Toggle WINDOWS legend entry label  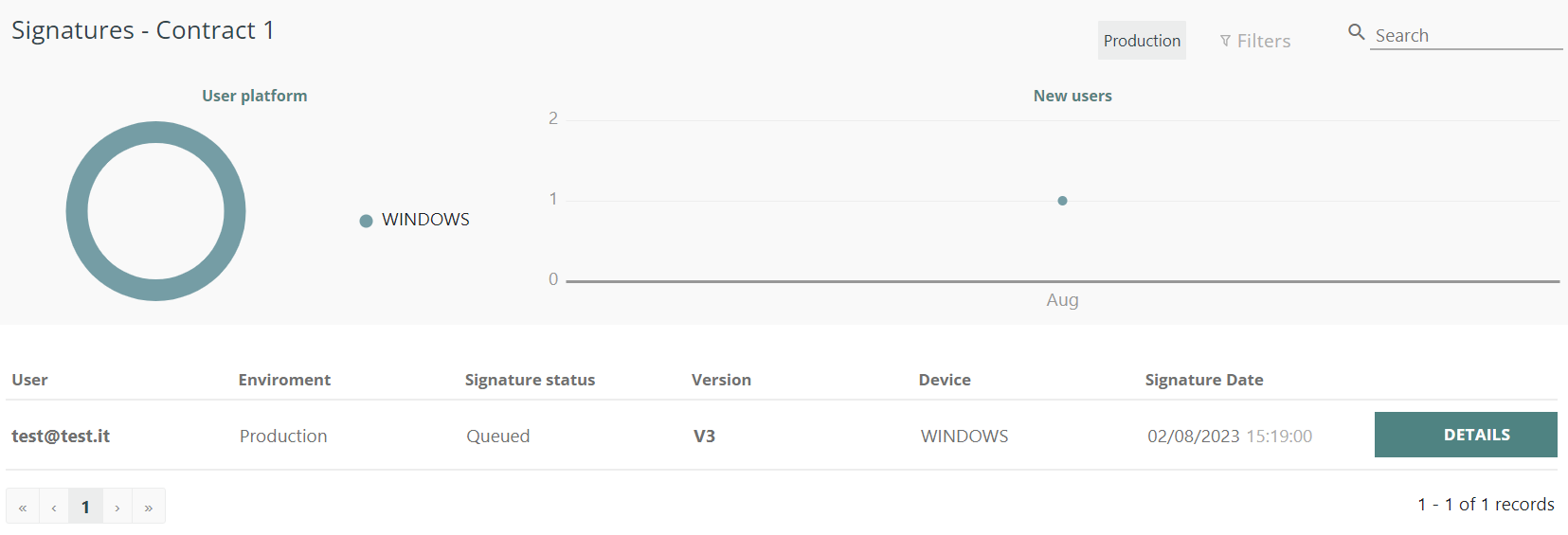pyautogui.click(x=425, y=220)
